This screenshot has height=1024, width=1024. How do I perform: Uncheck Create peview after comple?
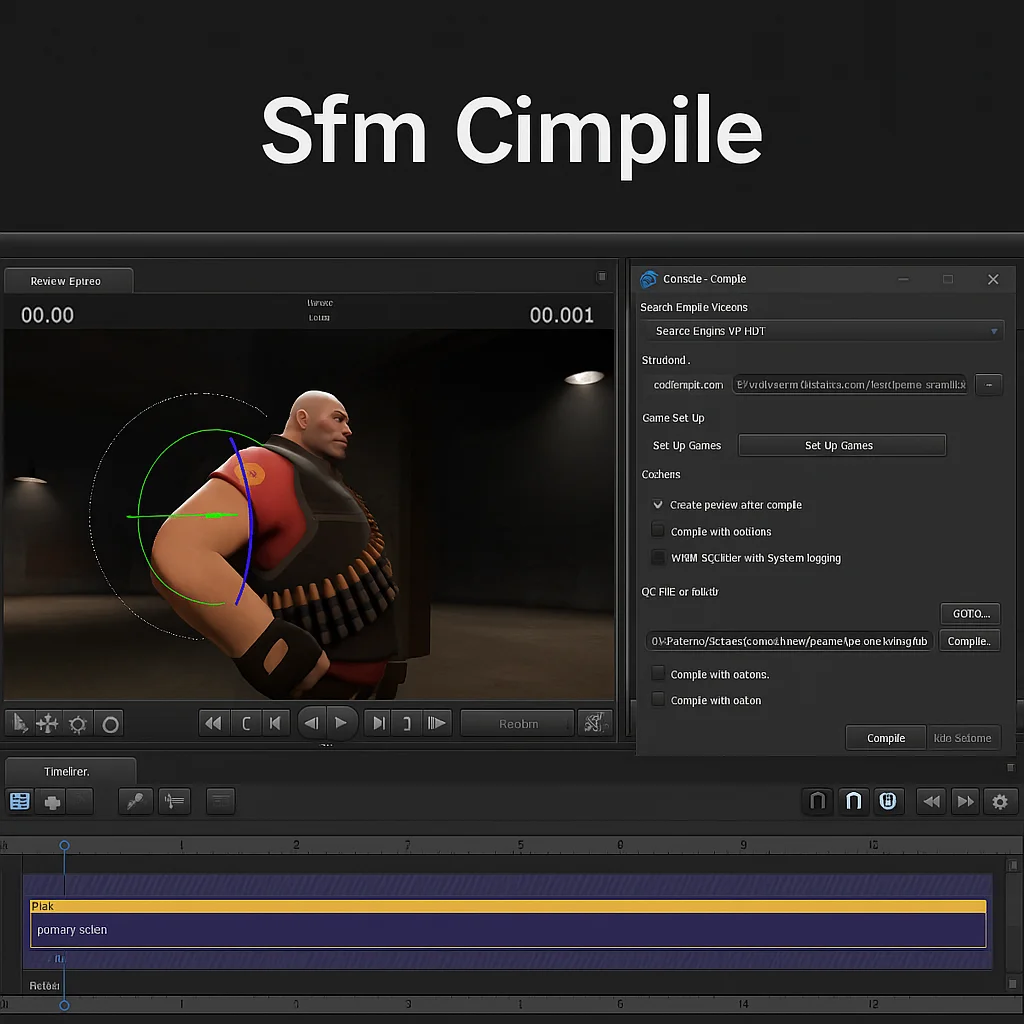(x=658, y=504)
